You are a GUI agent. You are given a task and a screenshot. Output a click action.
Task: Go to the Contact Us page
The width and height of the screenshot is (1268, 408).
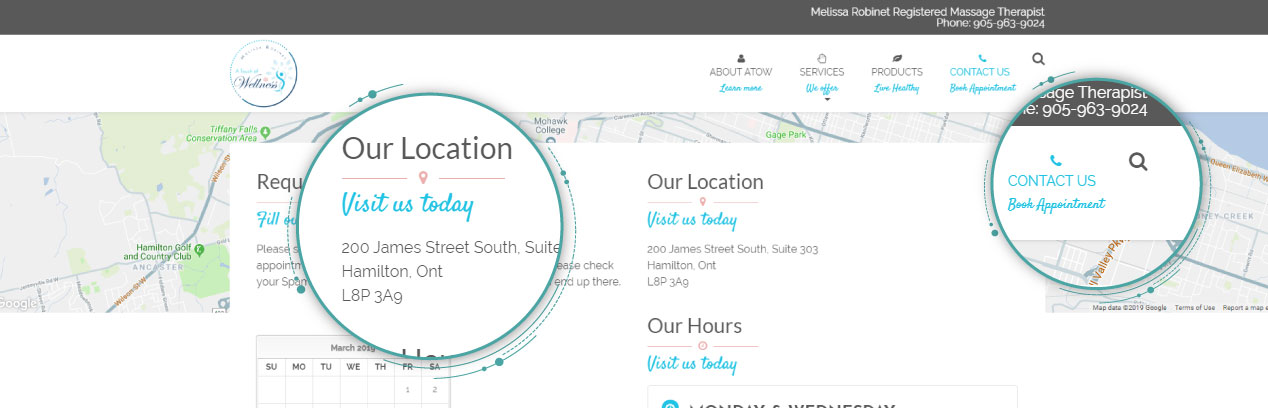tap(980, 72)
